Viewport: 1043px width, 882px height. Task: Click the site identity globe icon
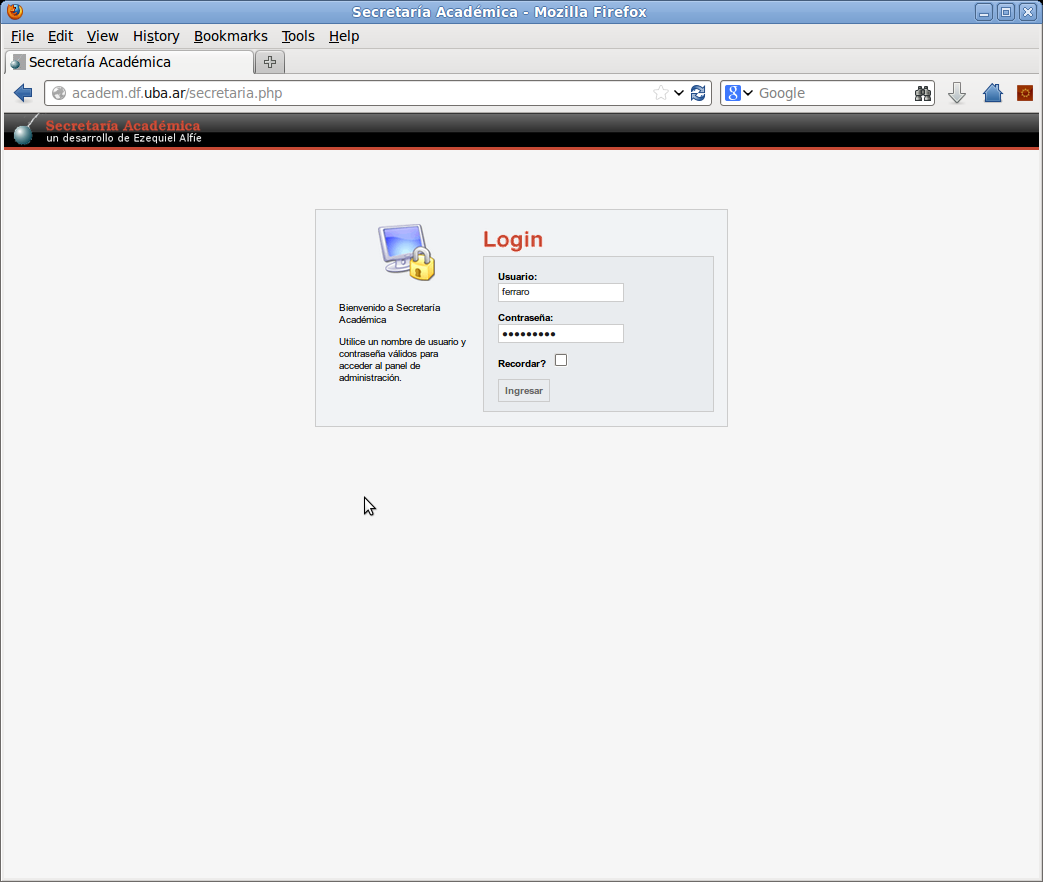coord(59,93)
